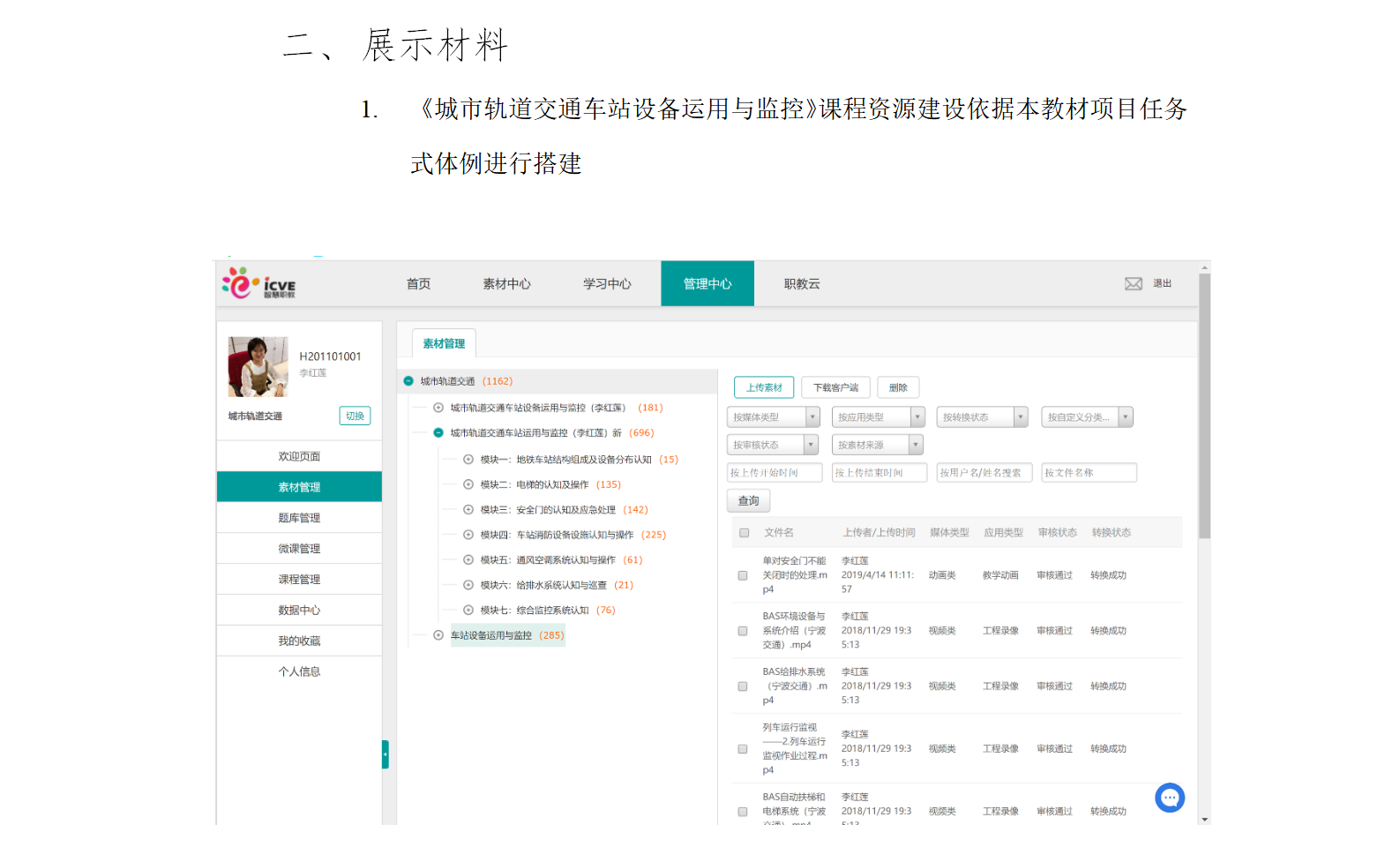Click the 上传素材 button
1400x862 pixels.
pos(764,387)
